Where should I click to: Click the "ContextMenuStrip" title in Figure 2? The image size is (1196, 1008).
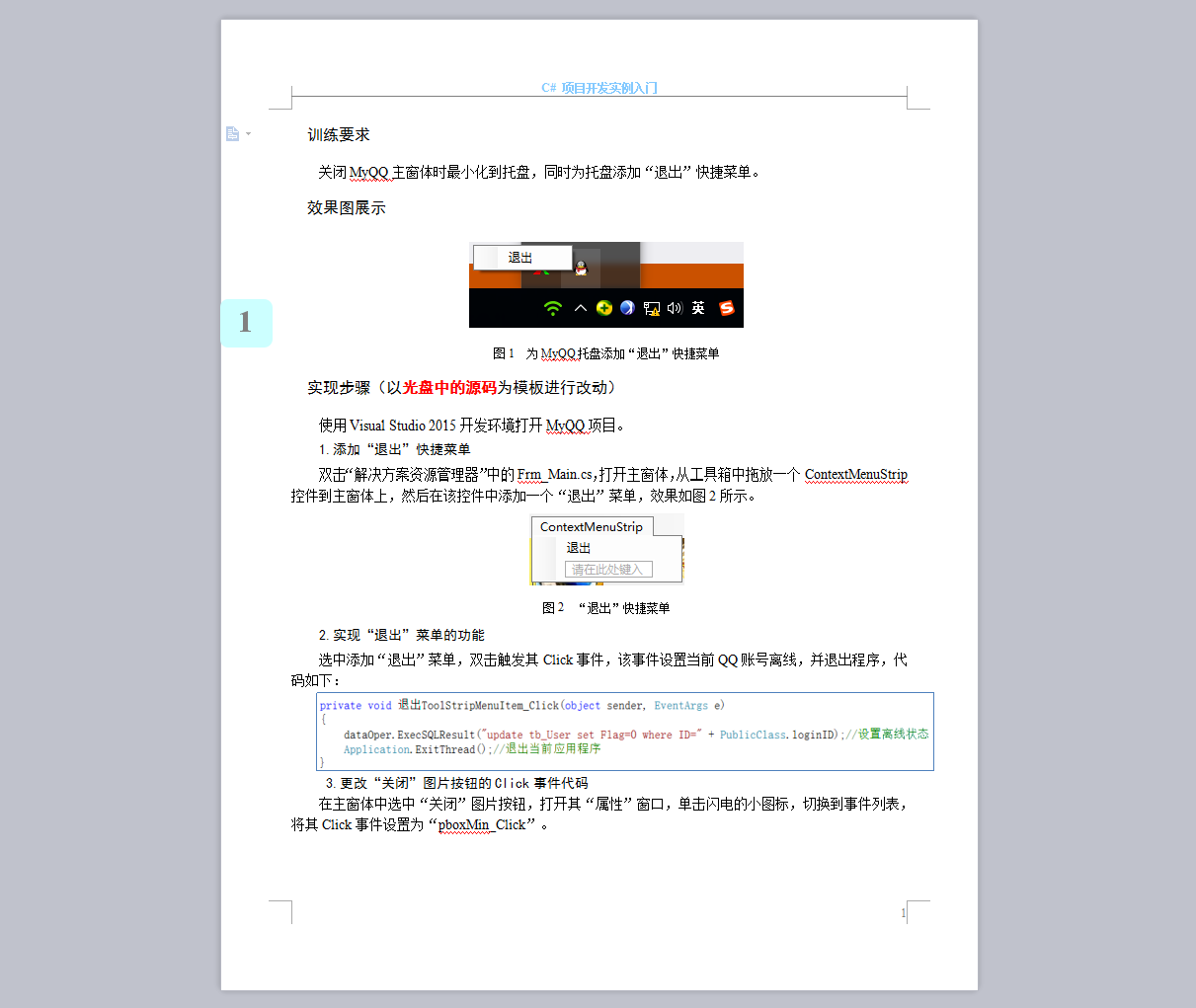pos(592,527)
